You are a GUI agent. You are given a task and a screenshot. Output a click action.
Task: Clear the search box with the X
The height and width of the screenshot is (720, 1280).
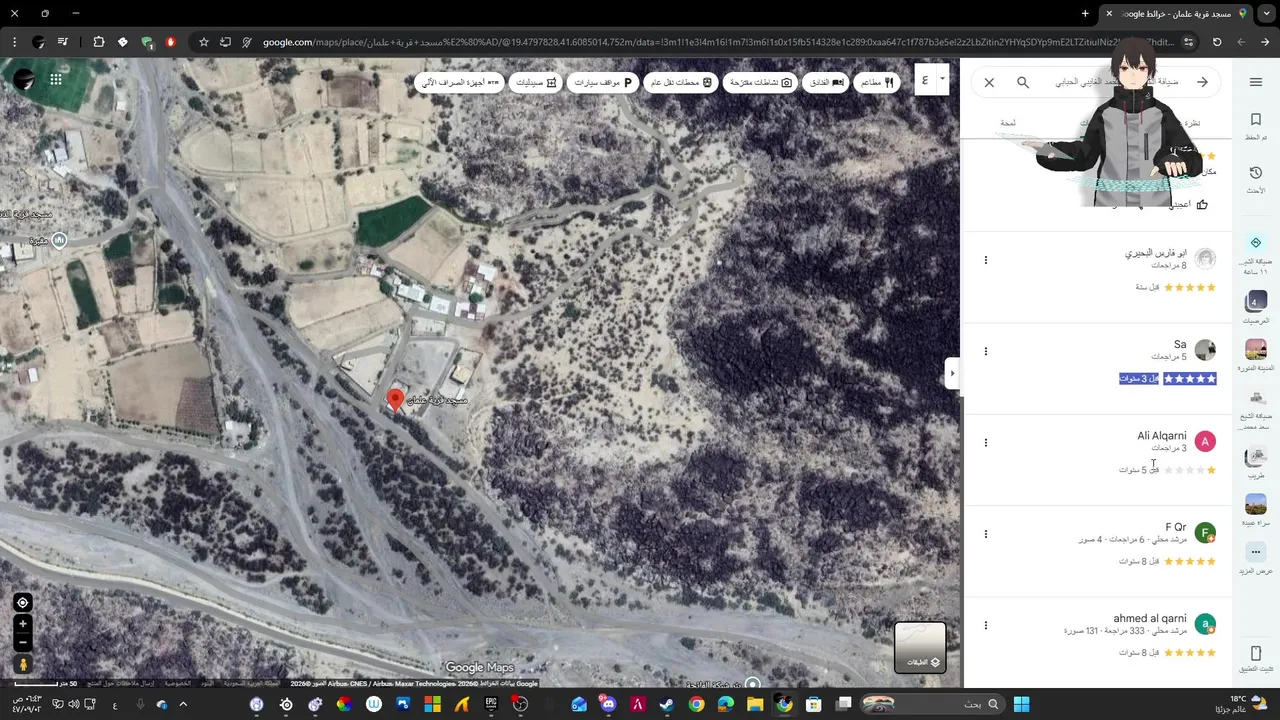click(x=989, y=82)
